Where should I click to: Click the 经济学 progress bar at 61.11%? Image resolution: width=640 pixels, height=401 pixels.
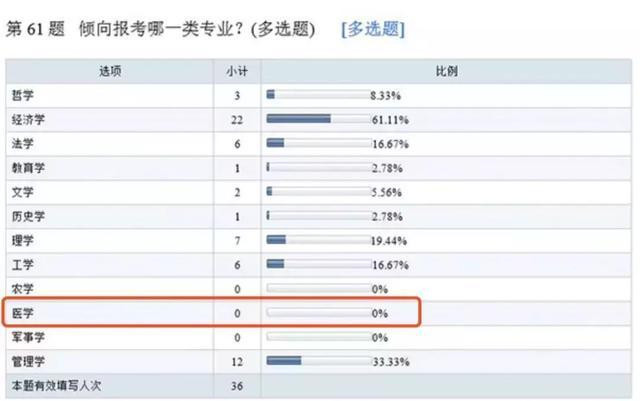click(318, 119)
